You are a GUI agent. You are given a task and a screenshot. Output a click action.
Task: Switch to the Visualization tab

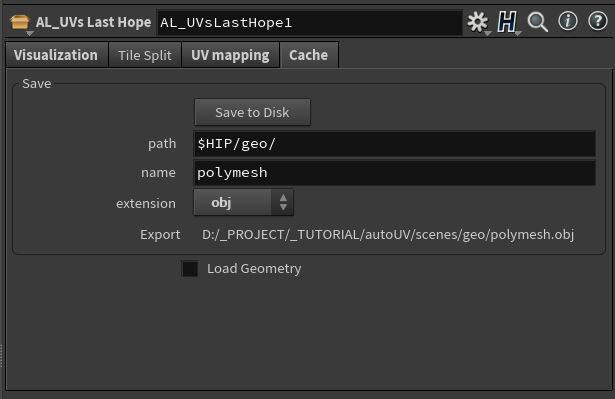click(57, 55)
